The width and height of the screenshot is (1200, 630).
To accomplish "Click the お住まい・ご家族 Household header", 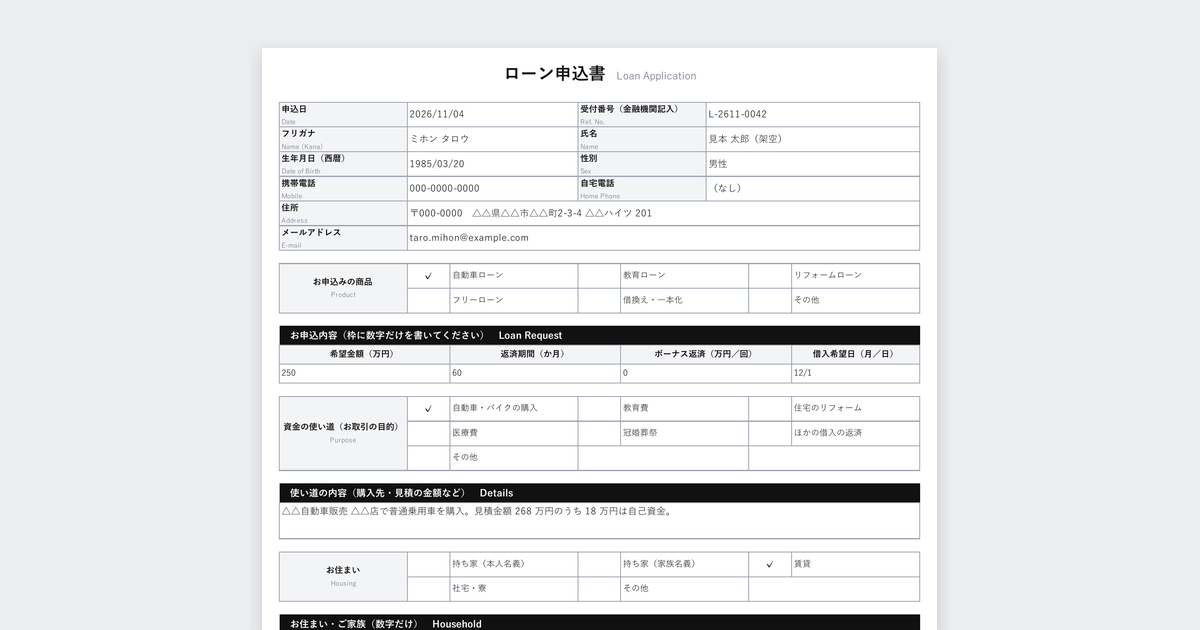I will tap(599, 623).
